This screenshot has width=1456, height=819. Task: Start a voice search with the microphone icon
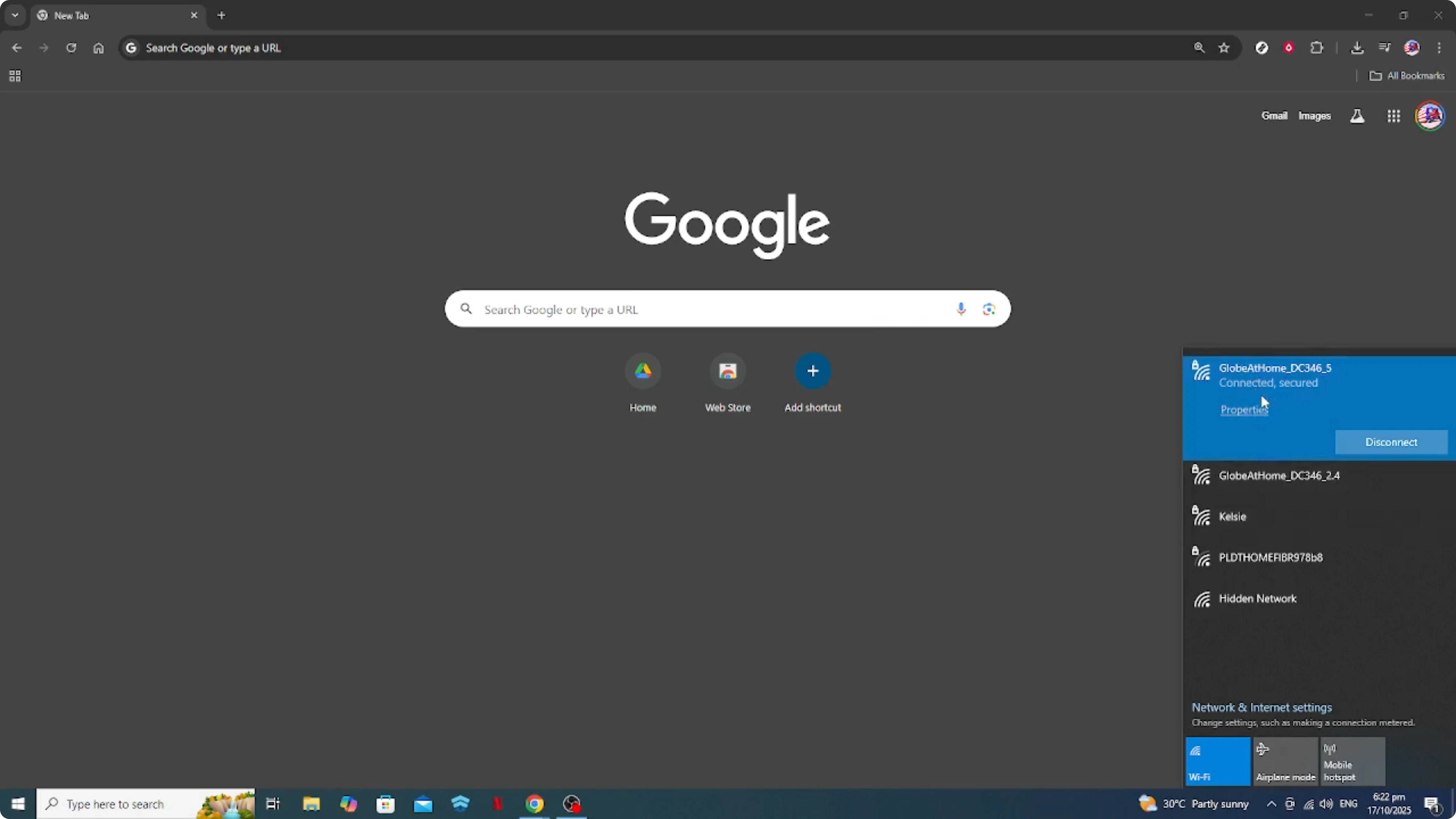pos(960,309)
